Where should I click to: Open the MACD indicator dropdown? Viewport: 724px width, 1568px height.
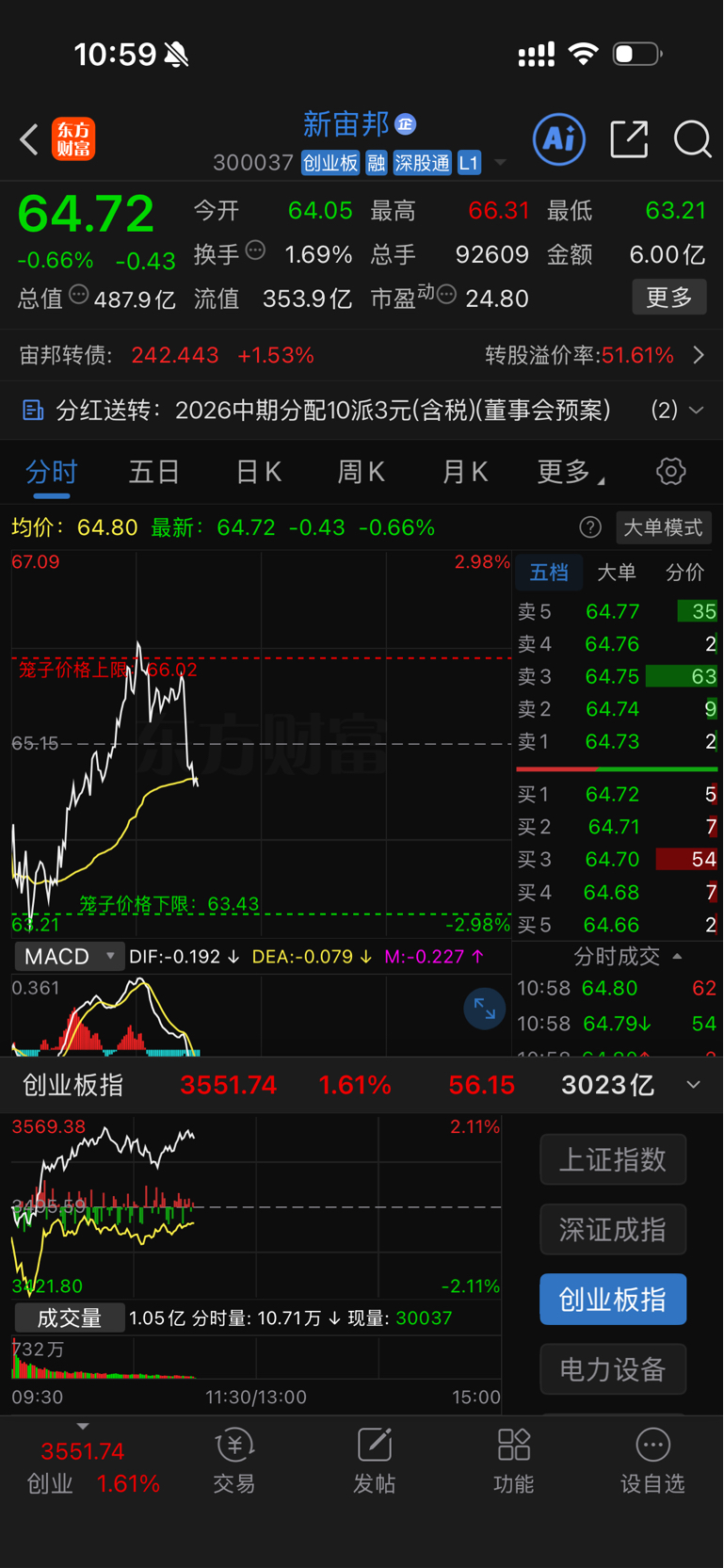click(69, 956)
